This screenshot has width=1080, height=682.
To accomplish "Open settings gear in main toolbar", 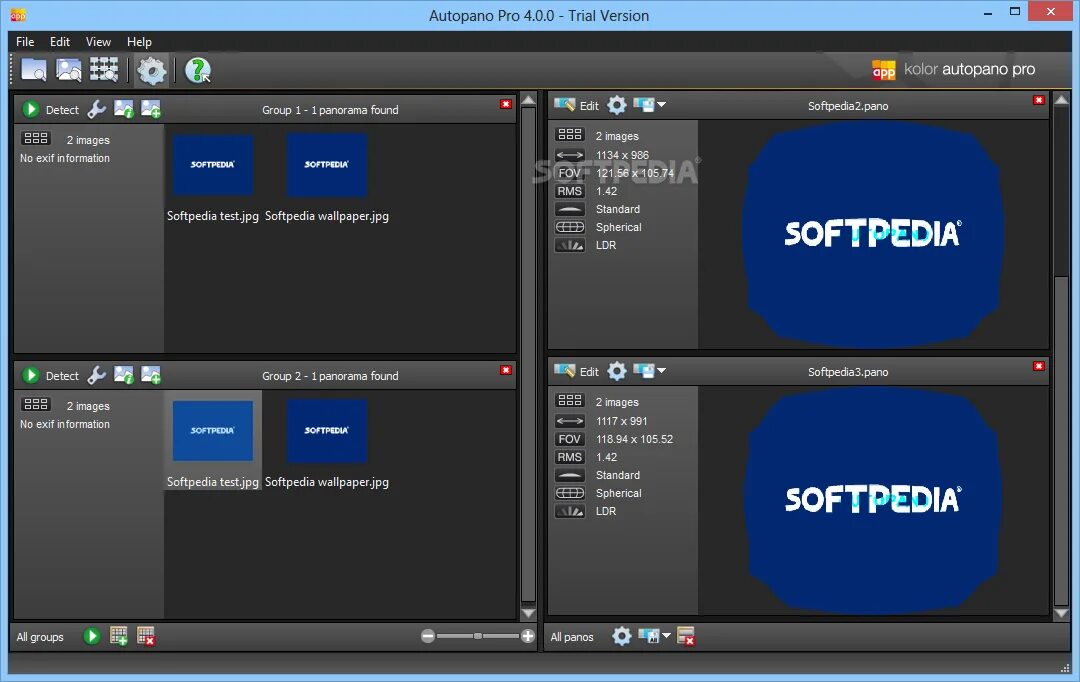I will 152,70.
